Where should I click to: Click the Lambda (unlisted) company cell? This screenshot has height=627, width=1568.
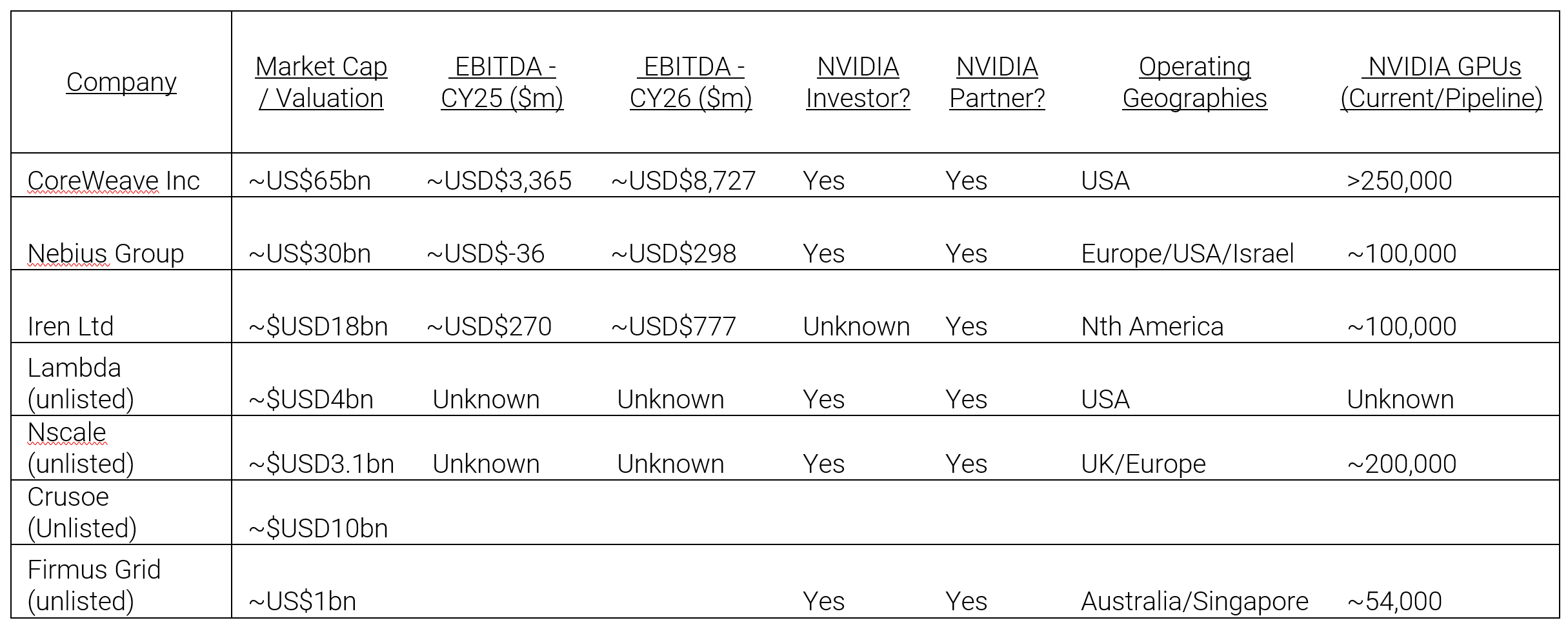click(x=81, y=383)
